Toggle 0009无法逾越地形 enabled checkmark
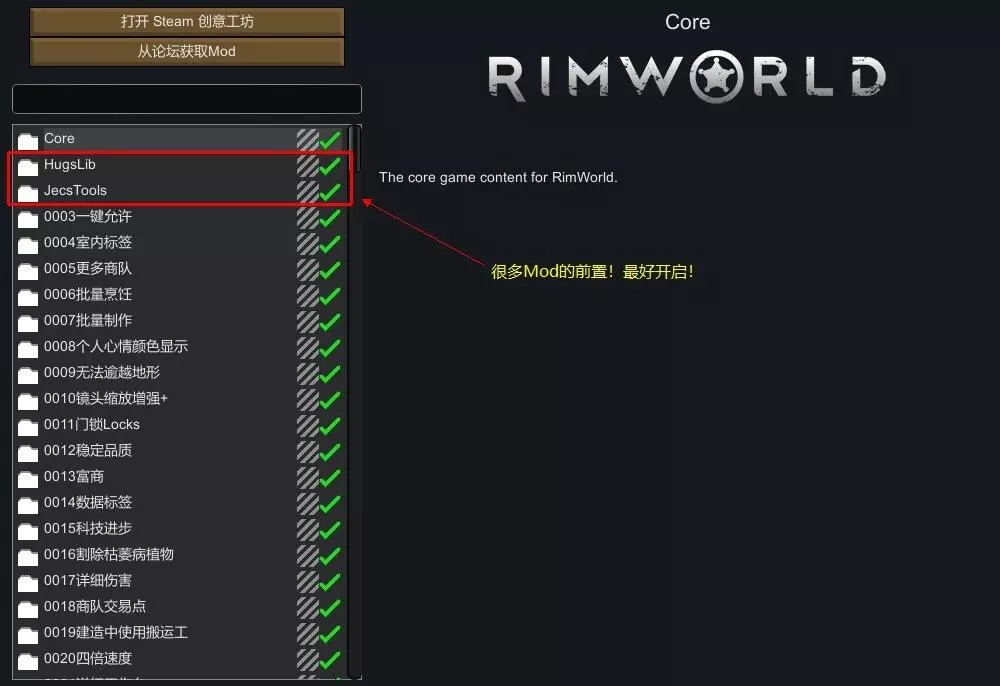The height and width of the screenshot is (686, 1000). pyautogui.click(x=330, y=374)
